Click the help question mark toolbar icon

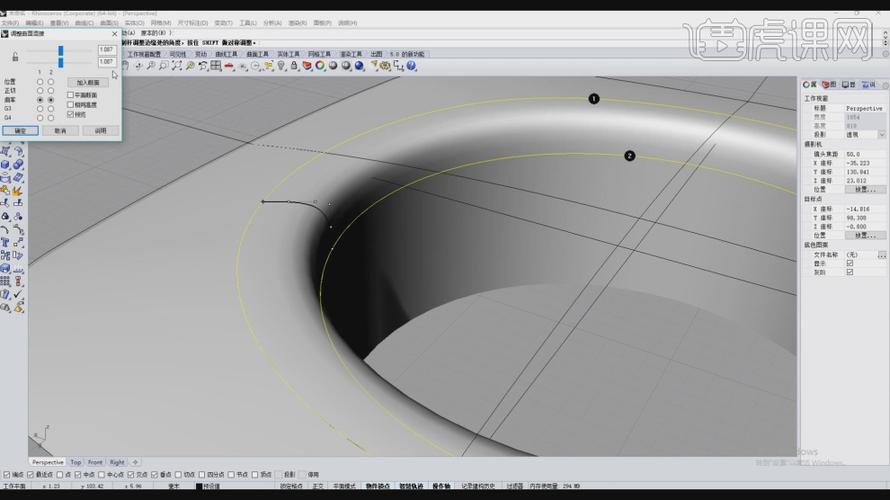point(411,66)
